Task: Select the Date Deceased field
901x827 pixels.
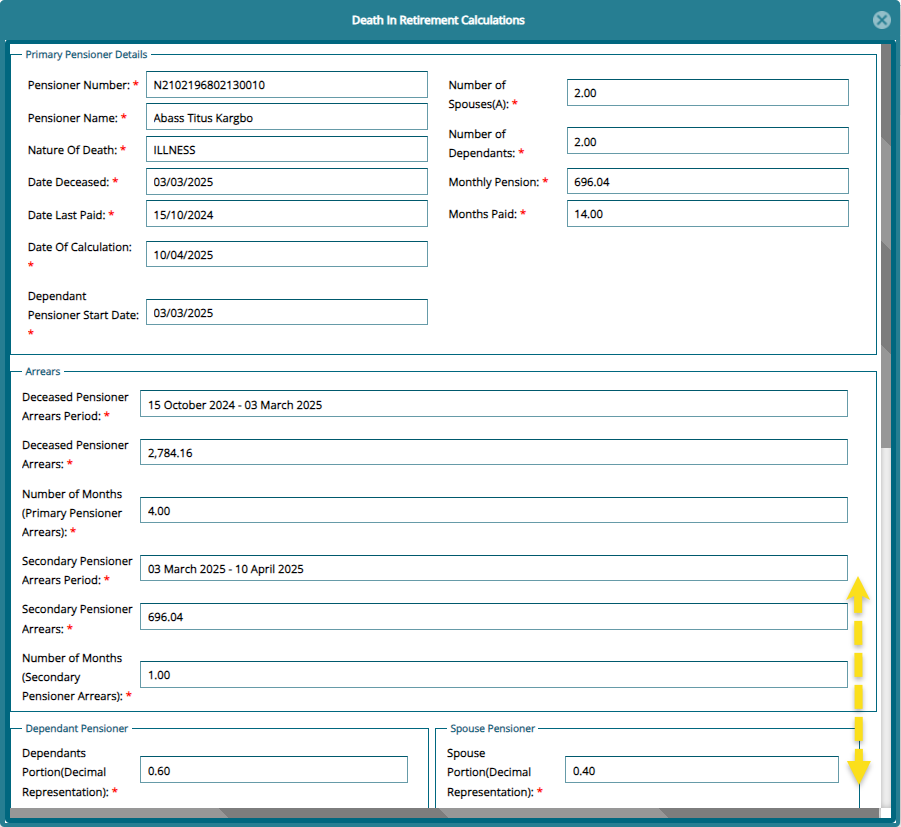Action: (x=287, y=181)
